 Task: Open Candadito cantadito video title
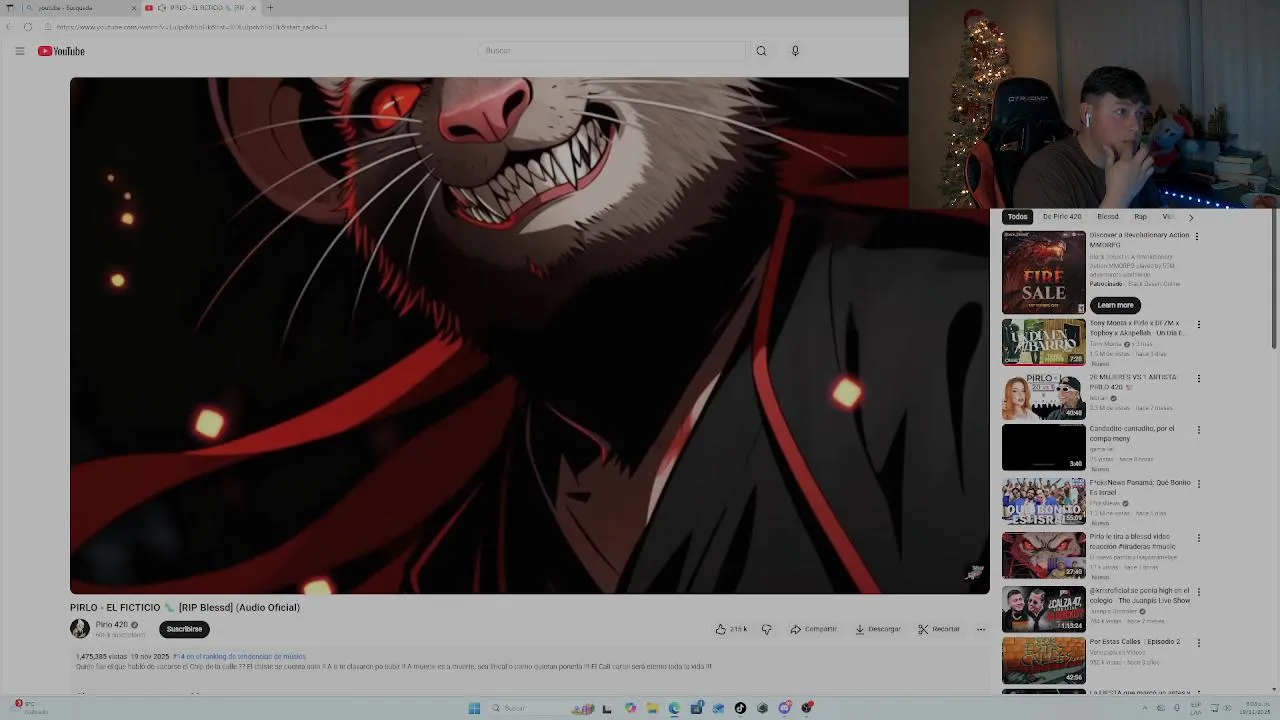pyautogui.click(x=1132, y=433)
